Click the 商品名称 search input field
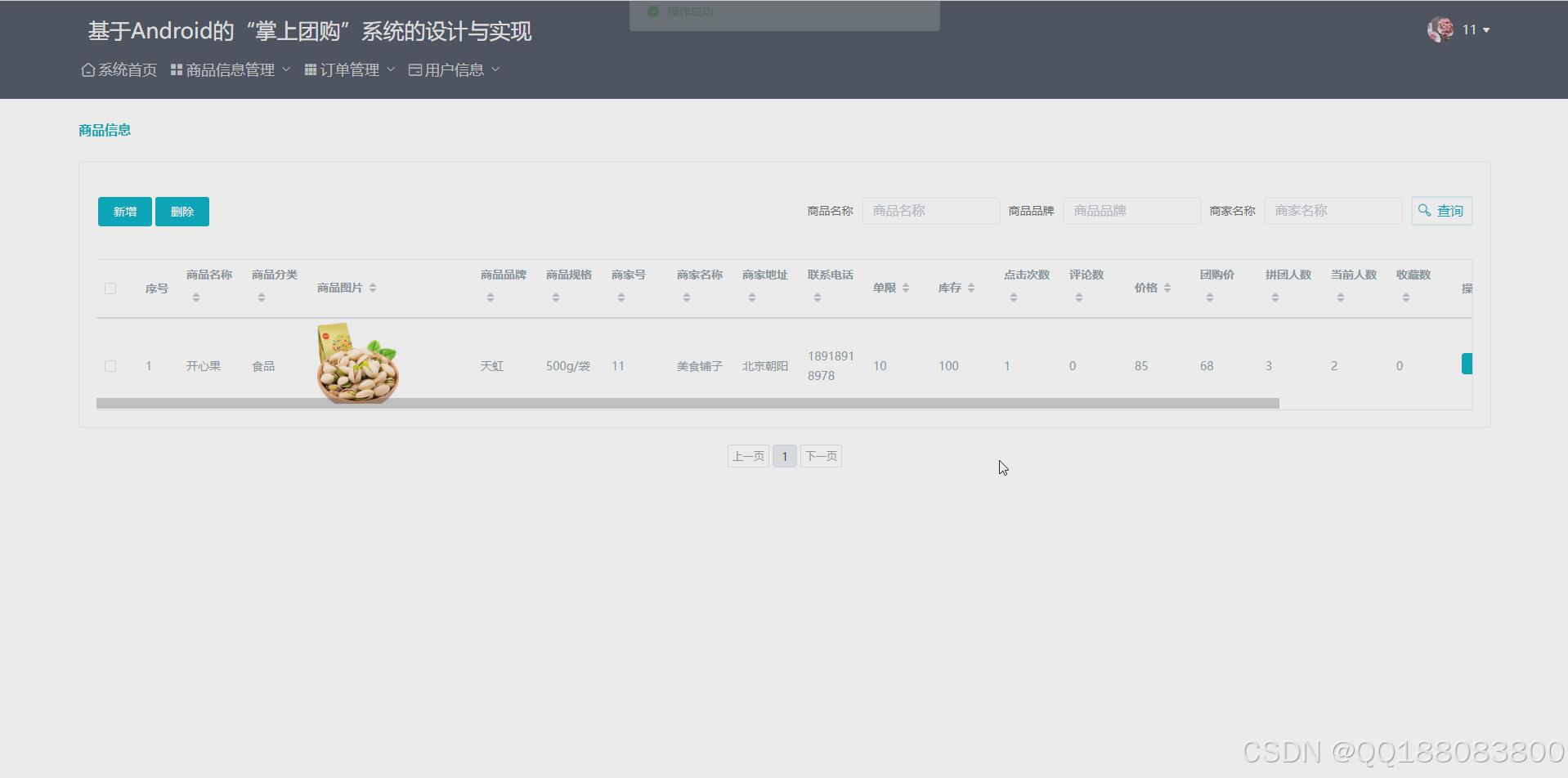Image resolution: width=1568 pixels, height=778 pixels. pos(930,210)
